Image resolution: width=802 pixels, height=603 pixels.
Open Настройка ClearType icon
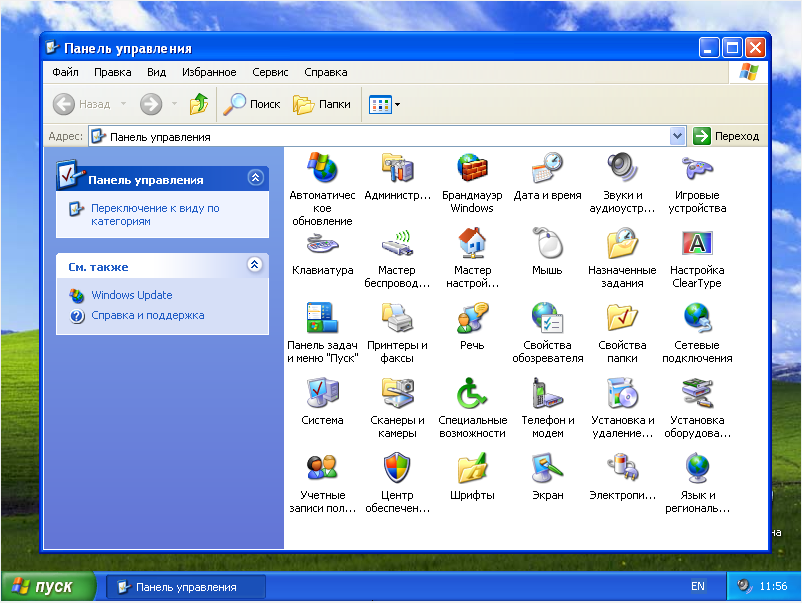click(697, 243)
